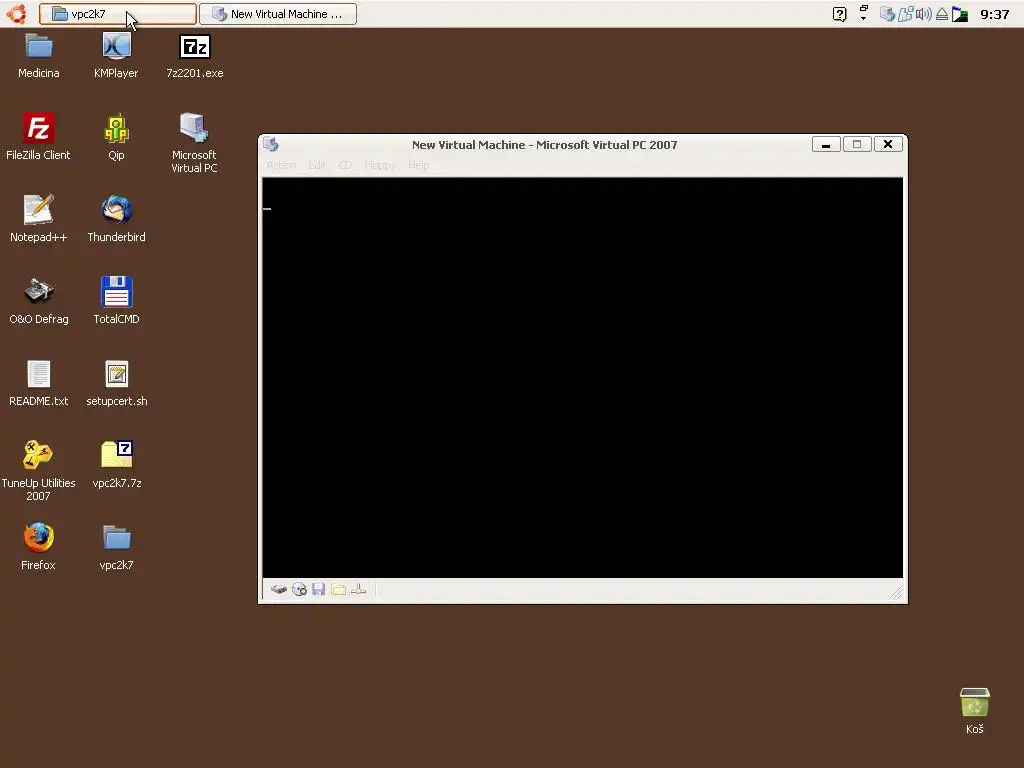Click the Virtual PC tray icon
This screenshot has height=768, width=1024.
(x=887, y=14)
